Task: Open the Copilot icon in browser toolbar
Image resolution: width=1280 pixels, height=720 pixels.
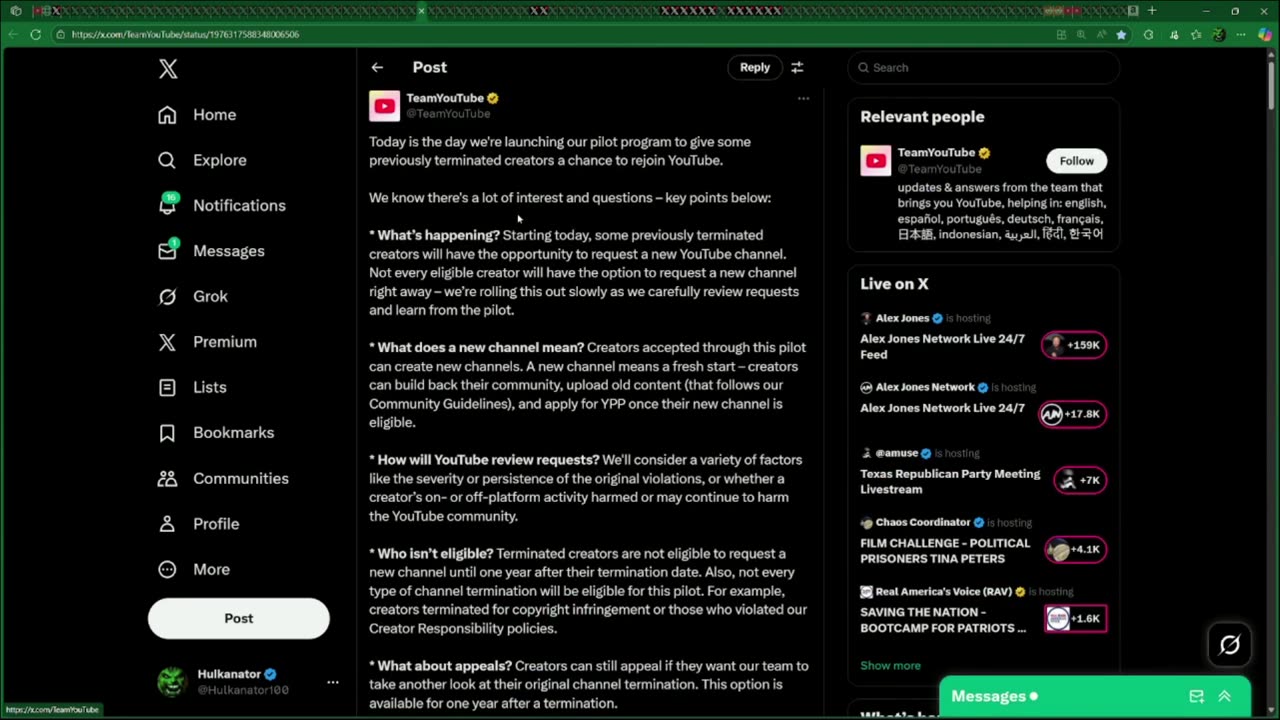Action: pos(1264,34)
